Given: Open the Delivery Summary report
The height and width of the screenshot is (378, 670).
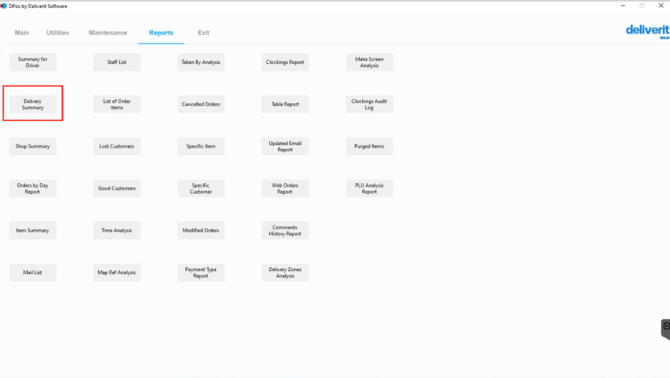Looking at the screenshot, I should coord(32,104).
